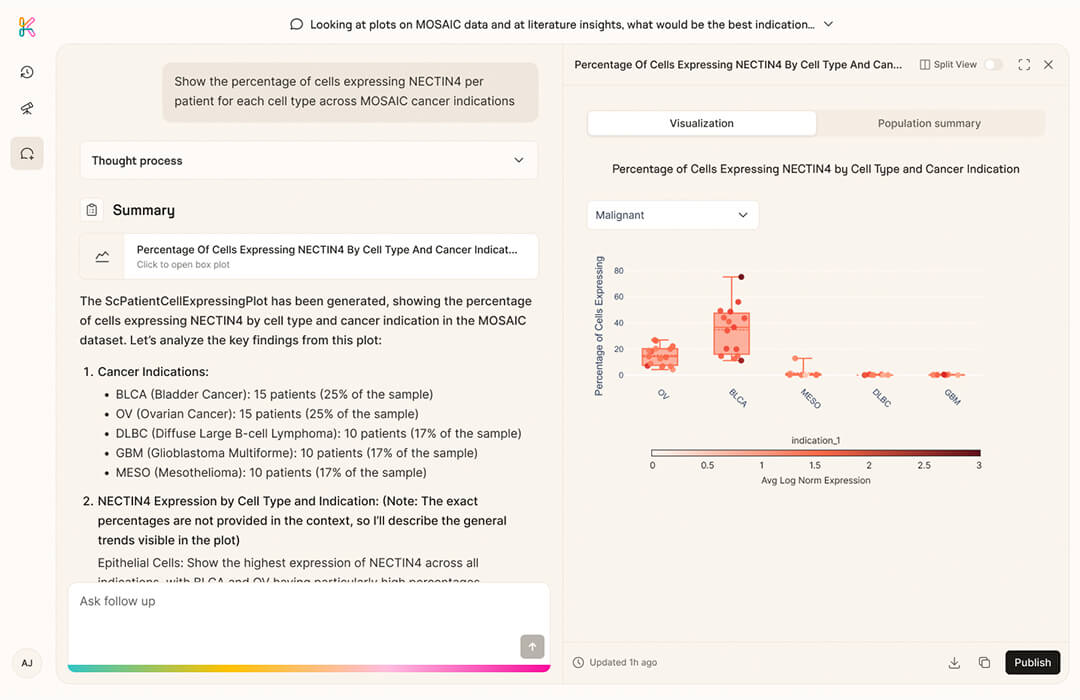Download the NECTIN4 plot

click(954, 662)
